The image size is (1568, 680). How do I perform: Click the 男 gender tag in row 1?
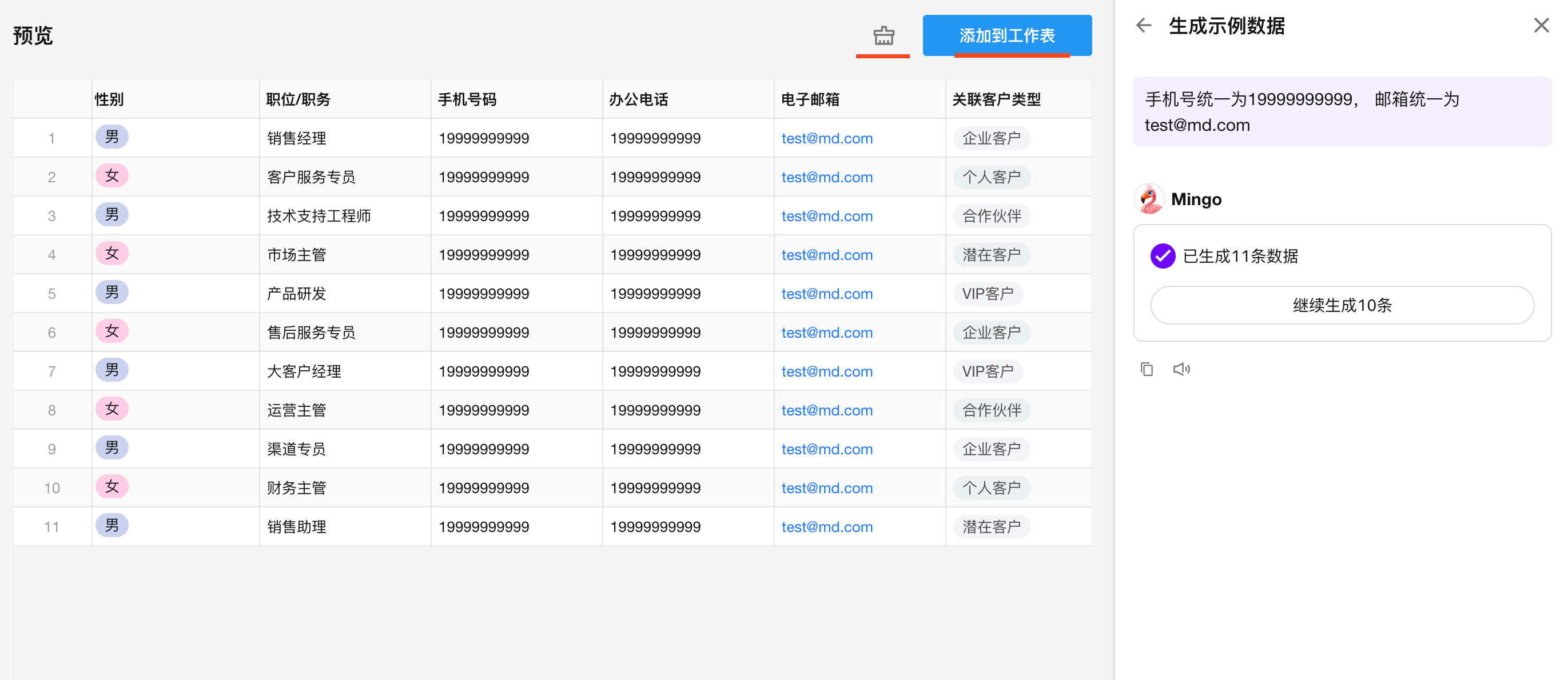112,138
